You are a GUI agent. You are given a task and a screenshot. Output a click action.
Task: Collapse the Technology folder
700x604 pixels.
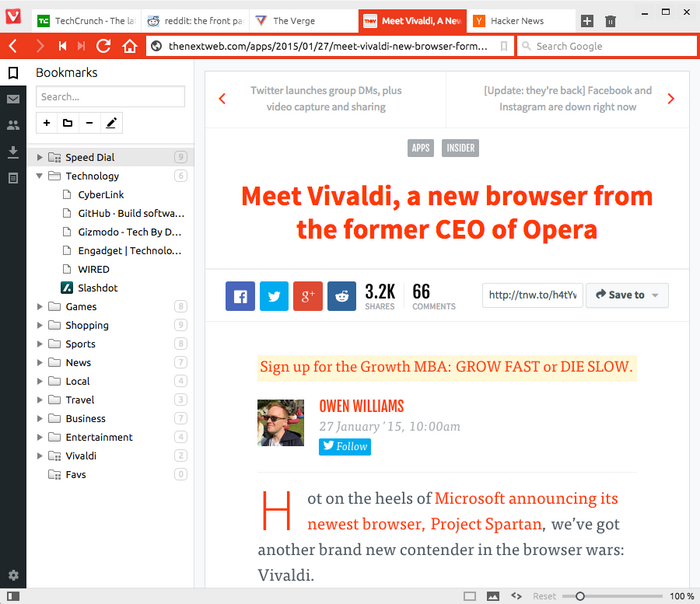[39, 176]
